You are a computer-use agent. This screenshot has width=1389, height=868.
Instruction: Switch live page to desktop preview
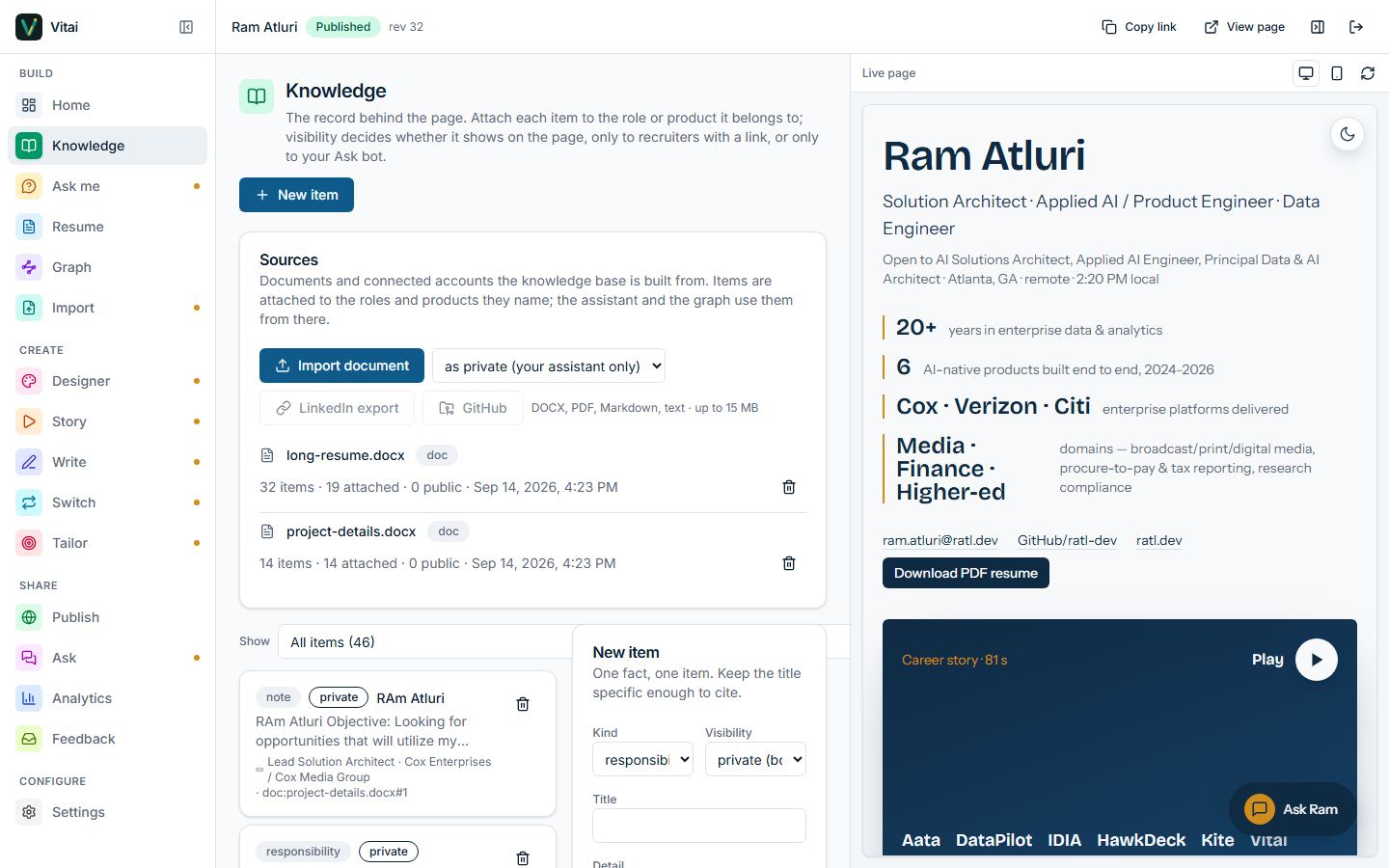click(1306, 73)
